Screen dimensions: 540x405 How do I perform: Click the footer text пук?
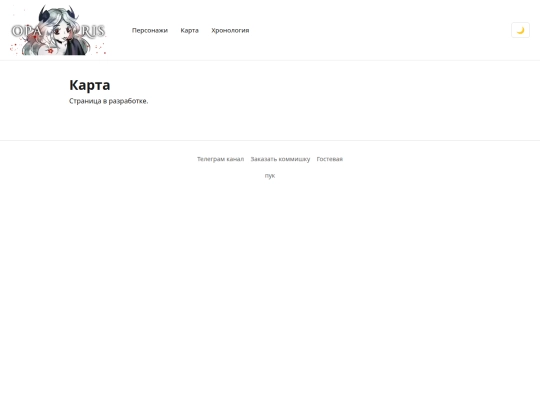[x=270, y=176]
